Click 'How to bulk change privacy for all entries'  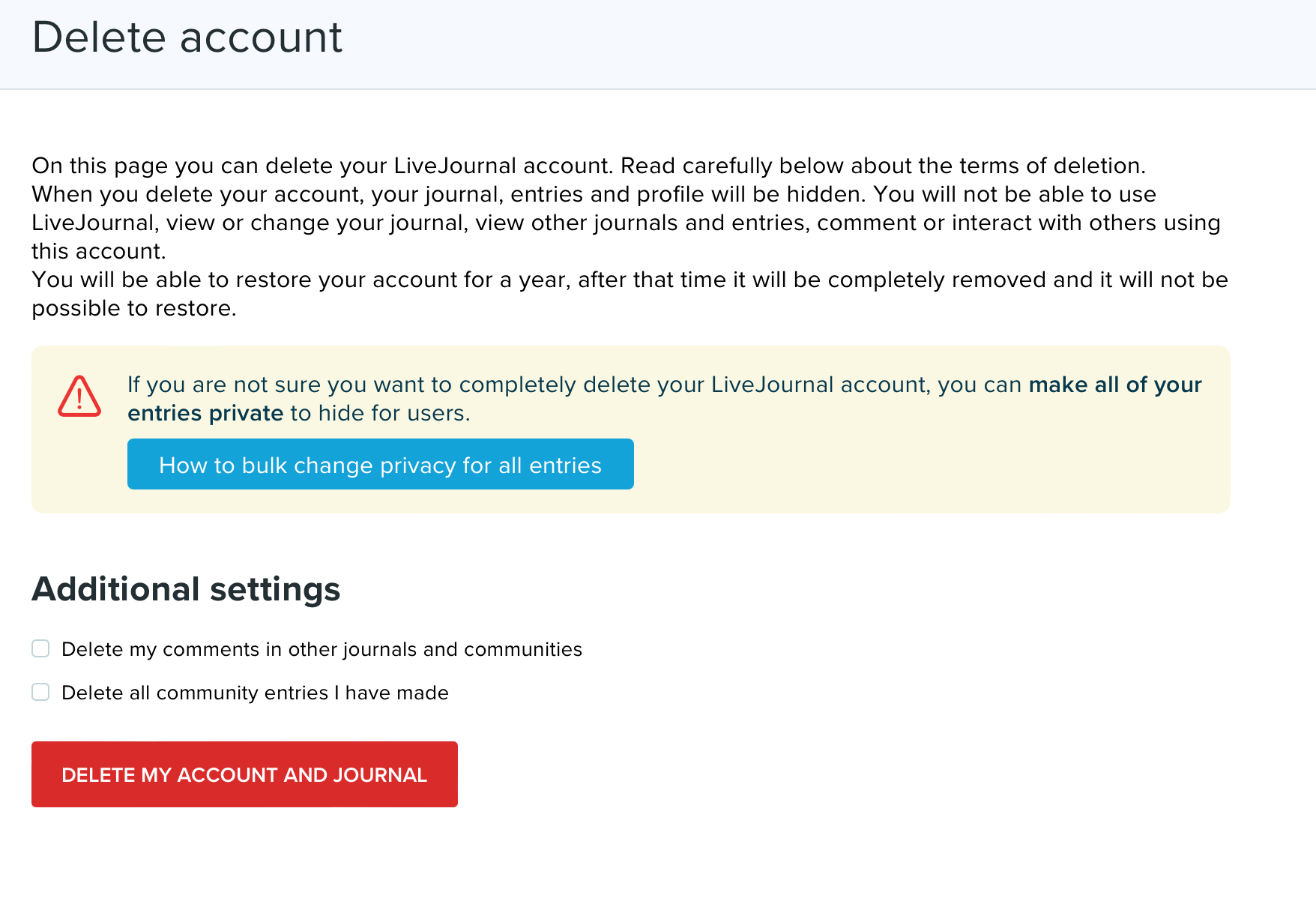click(379, 464)
